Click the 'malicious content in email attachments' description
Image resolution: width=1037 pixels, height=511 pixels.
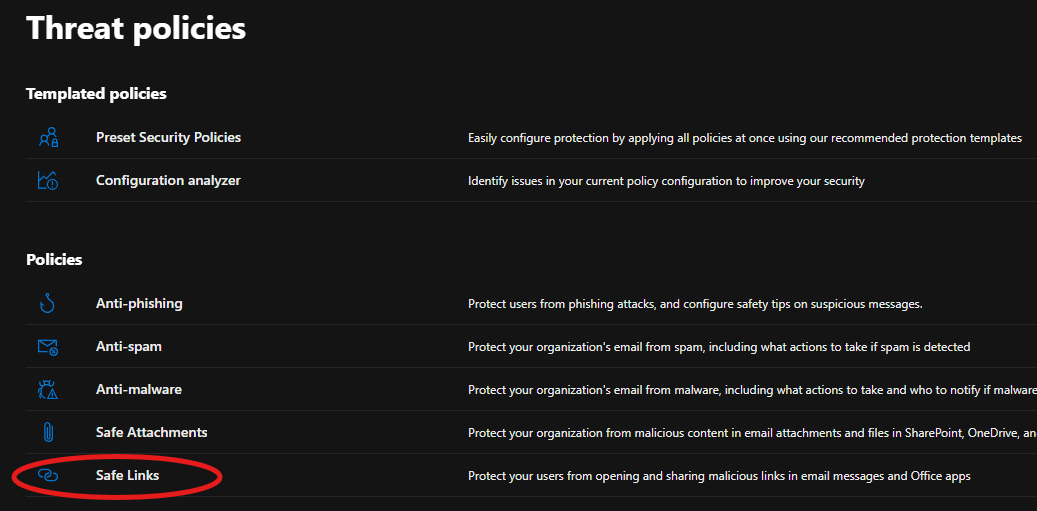click(750, 433)
